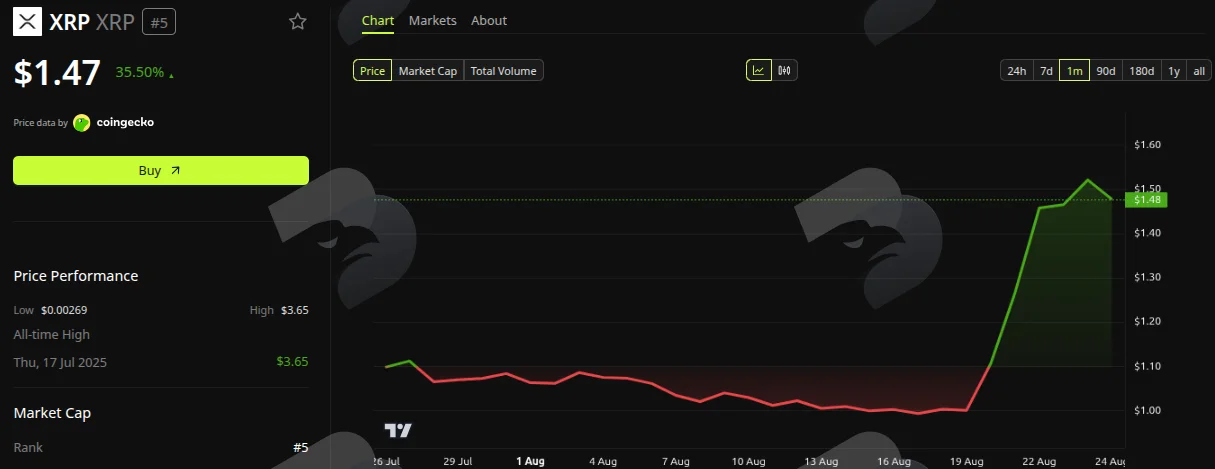Click the Thu, 17 Jul 2025 date
The width and height of the screenshot is (1215, 469).
pyautogui.click(x=60, y=362)
